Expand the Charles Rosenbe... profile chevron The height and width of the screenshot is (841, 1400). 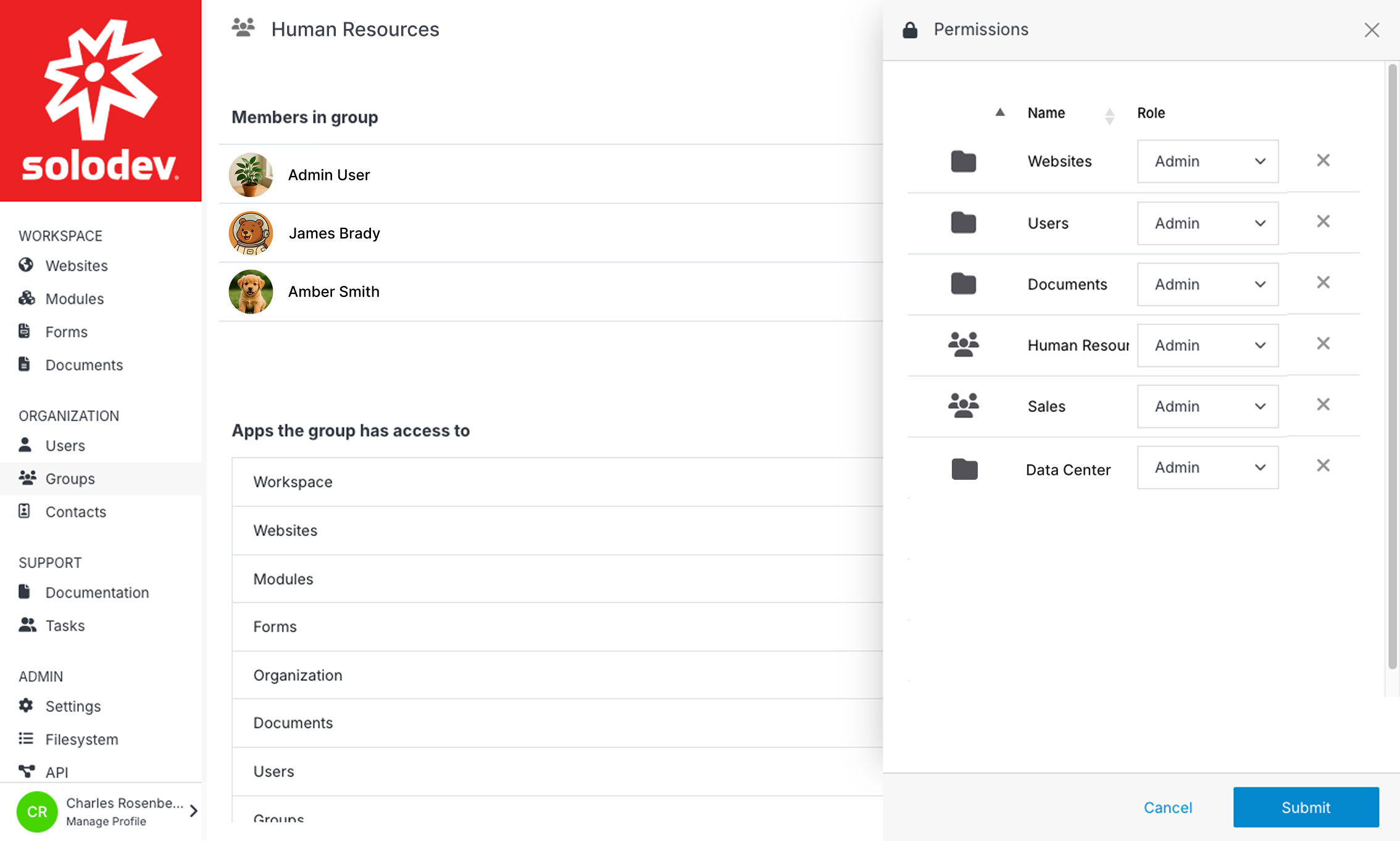click(194, 811)
